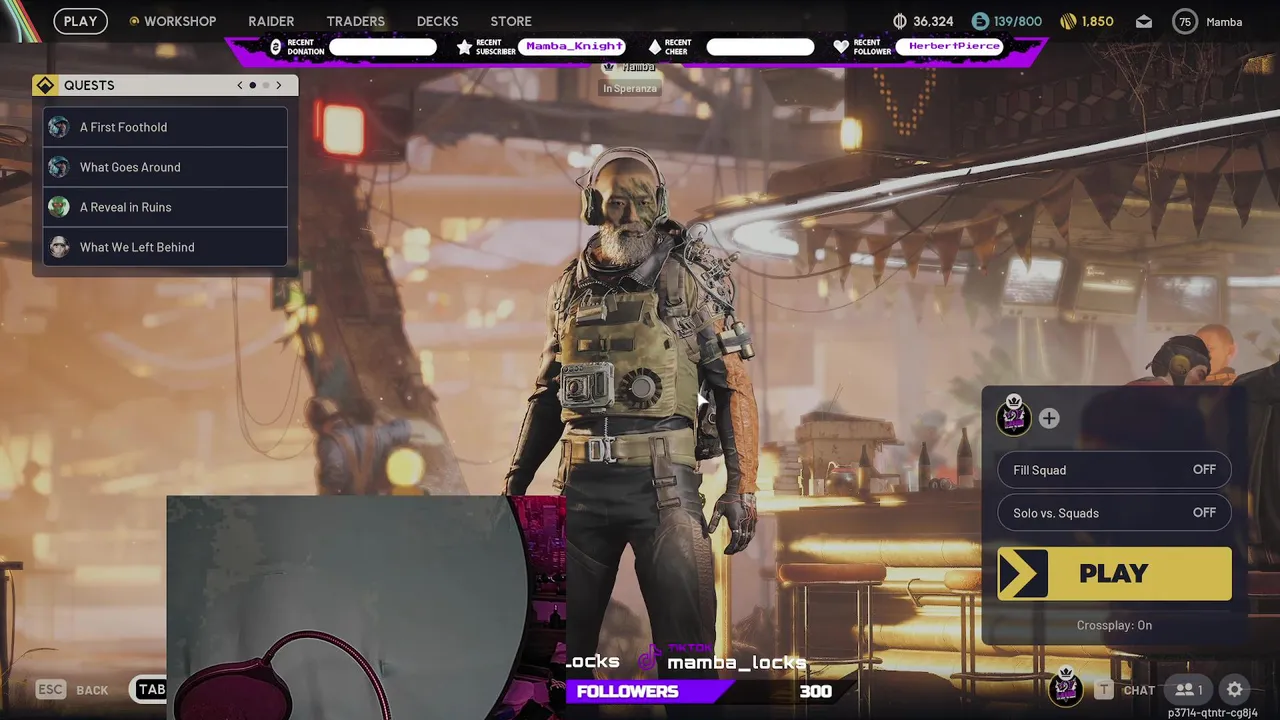This screenshot has height=720, width=1280.
Task: Go to the previous quests page arrow
Action: tap(240, 85)
